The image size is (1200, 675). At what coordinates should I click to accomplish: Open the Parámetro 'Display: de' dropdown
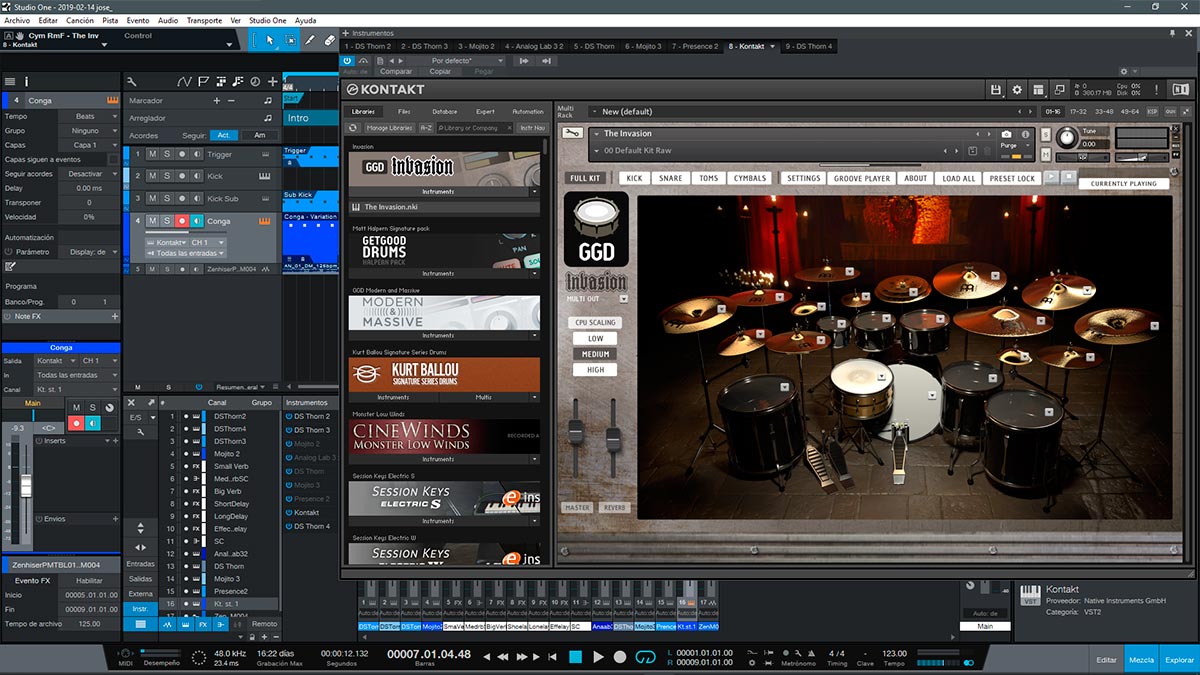click(x=88, y=252)
